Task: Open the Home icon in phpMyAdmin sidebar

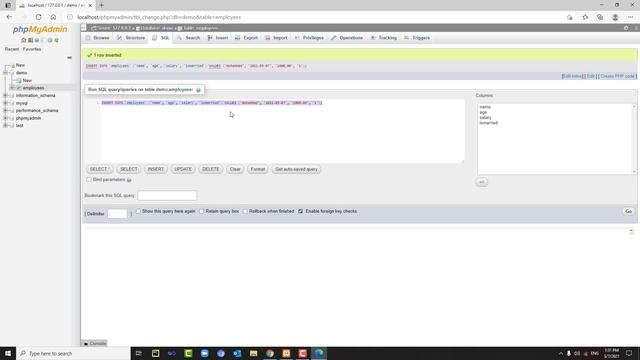Action: (x=23, y=40)
